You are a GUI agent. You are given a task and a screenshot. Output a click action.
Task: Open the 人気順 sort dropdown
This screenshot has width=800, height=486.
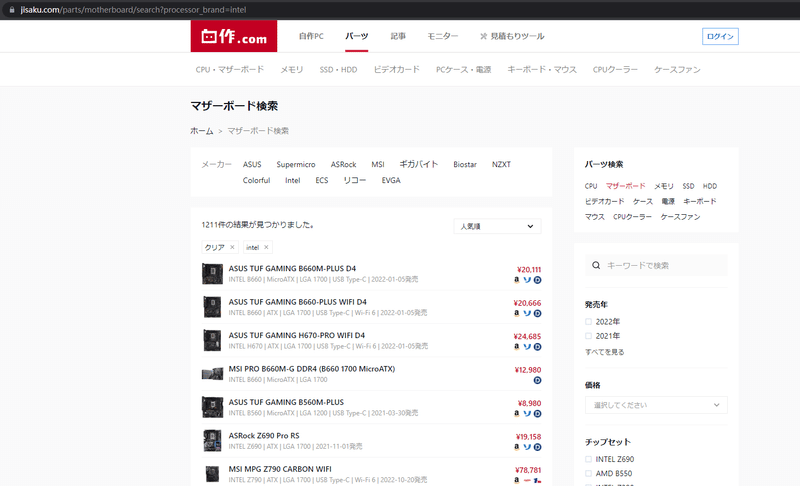[x=497, y=226]
